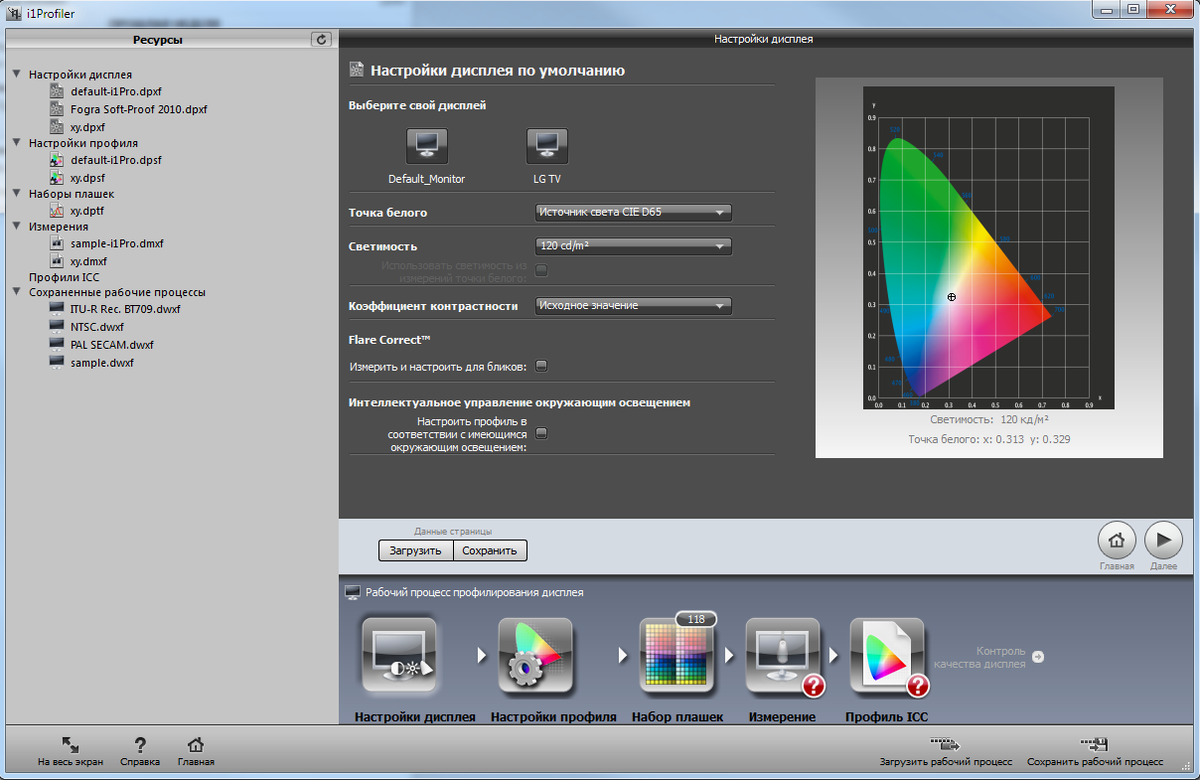Image resolution: width=1200 pixels, height=780 pixels.
Task: Open the Настройки дисплея workflow step icon
Action: 400,655
